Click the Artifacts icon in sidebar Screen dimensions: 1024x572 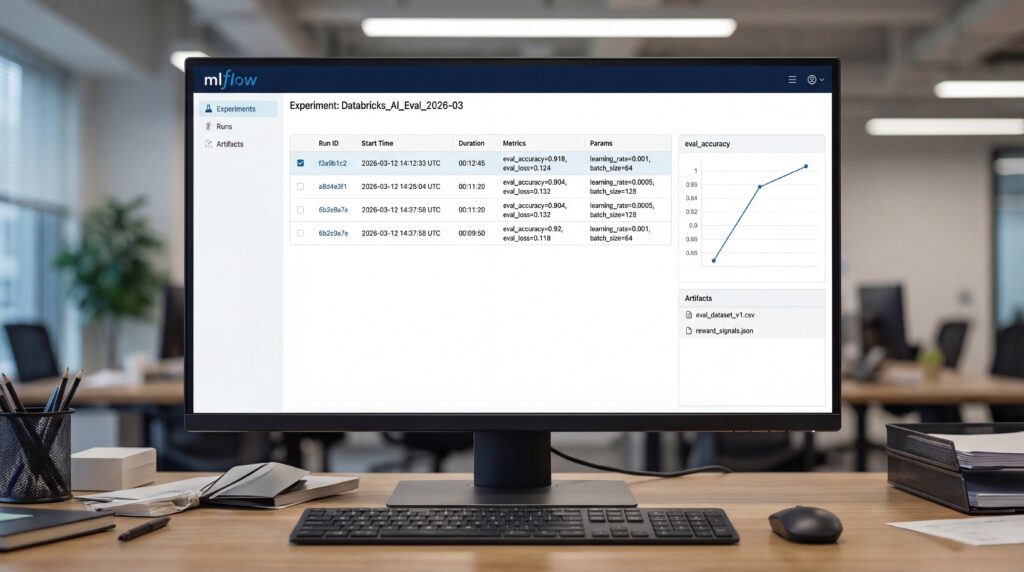pos(207,144)
